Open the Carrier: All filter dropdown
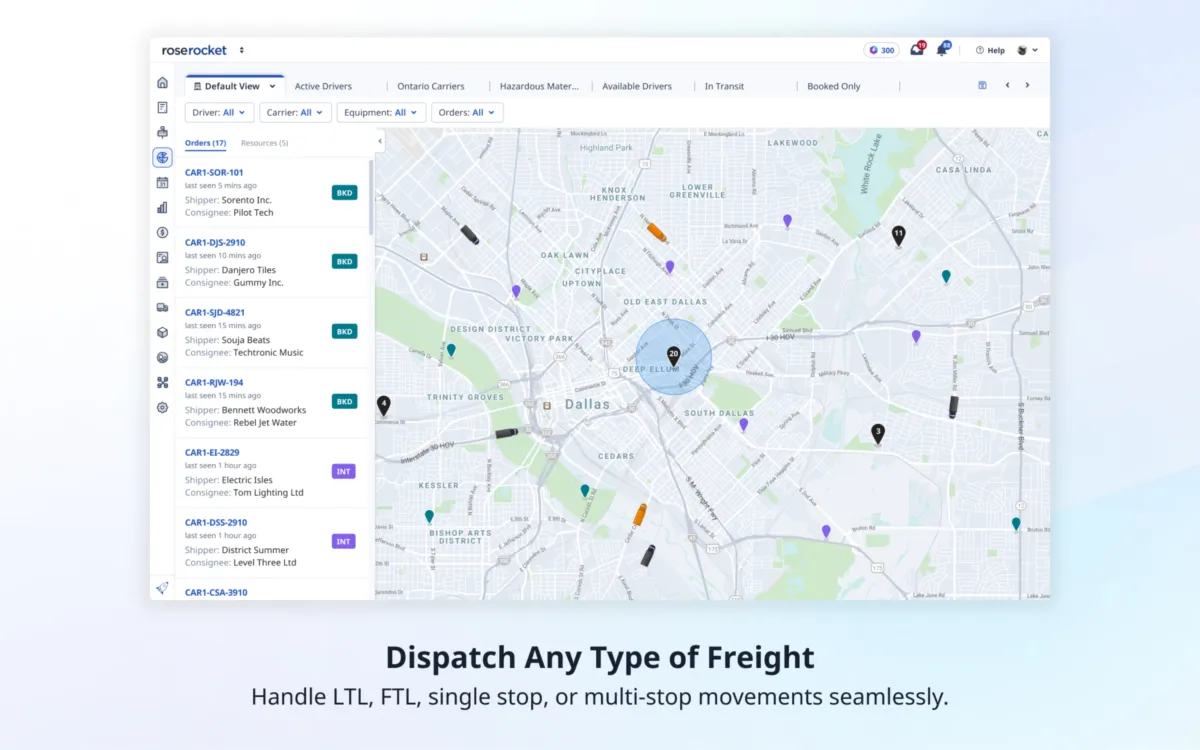The image size is (1200, 750). click(295, 113)
